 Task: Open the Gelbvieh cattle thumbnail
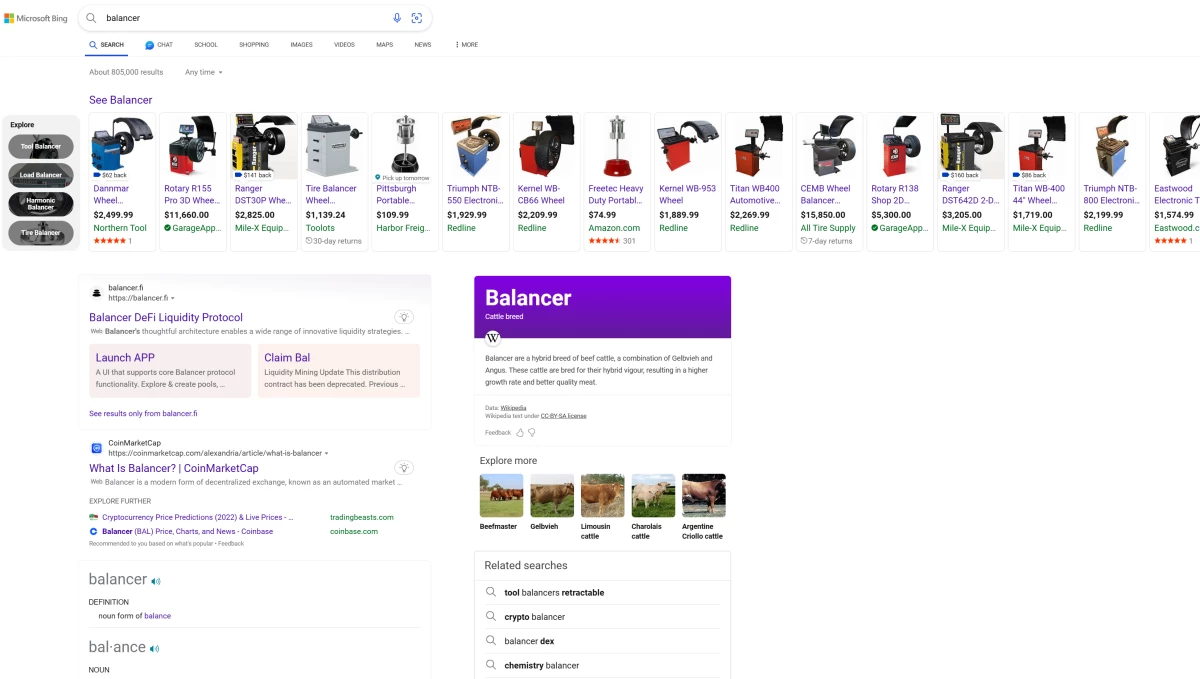pyautogui.click(x=552, y=496)
